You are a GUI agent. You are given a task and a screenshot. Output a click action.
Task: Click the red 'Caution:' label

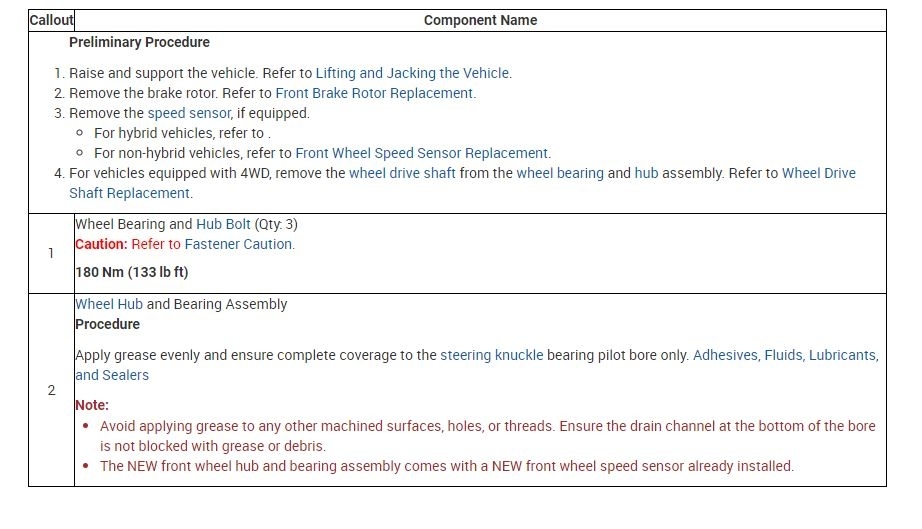(x=101, y=244)
